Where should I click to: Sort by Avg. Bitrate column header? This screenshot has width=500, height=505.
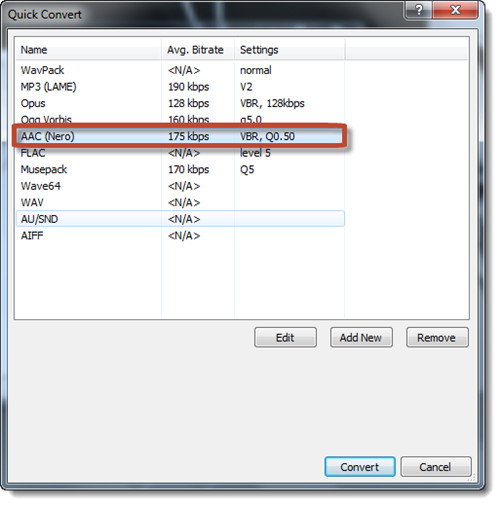point(198,50)
